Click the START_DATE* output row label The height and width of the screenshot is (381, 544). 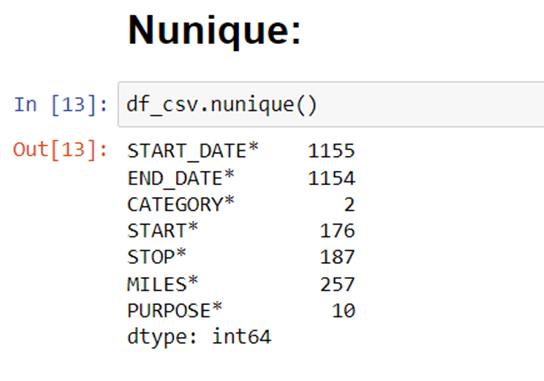[193, 151]
